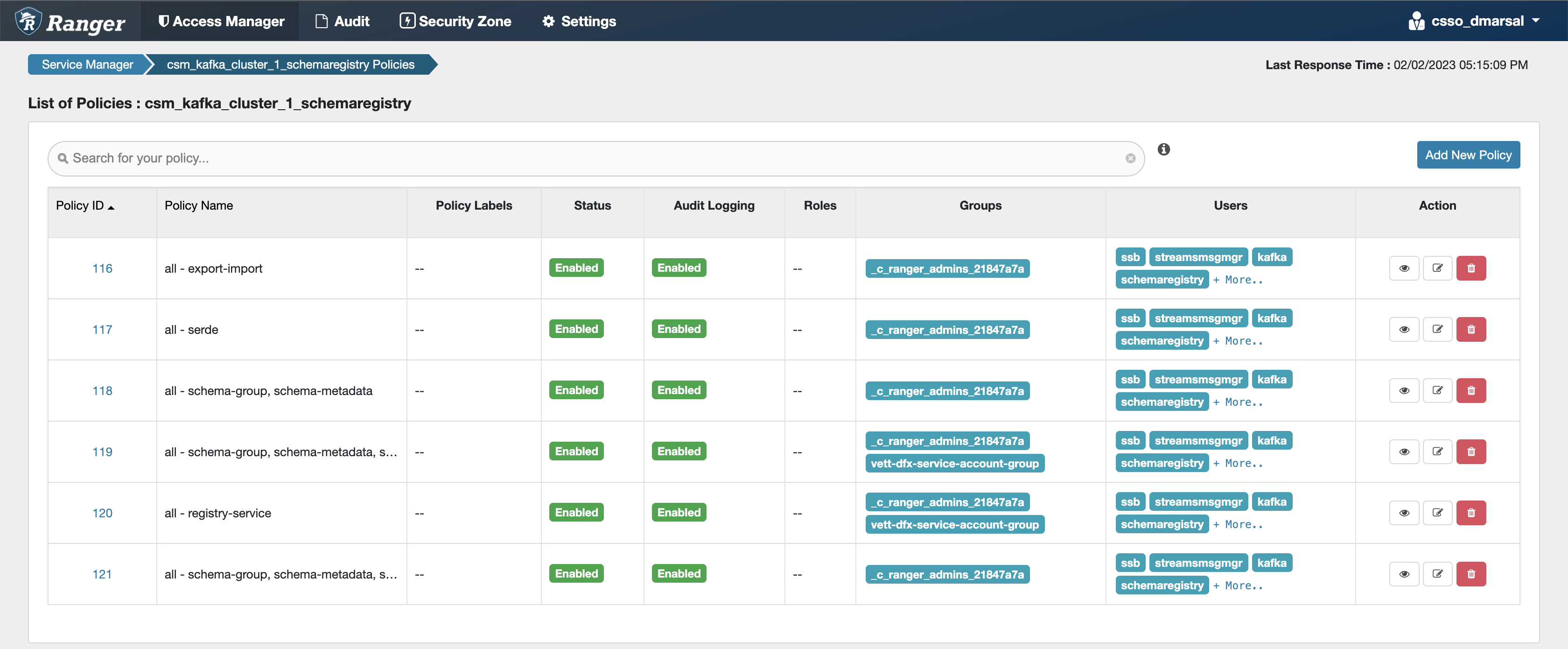View policy 121 via eye icon
The width and height of the screenshot is (1568, 649).
pos(1404,574)
